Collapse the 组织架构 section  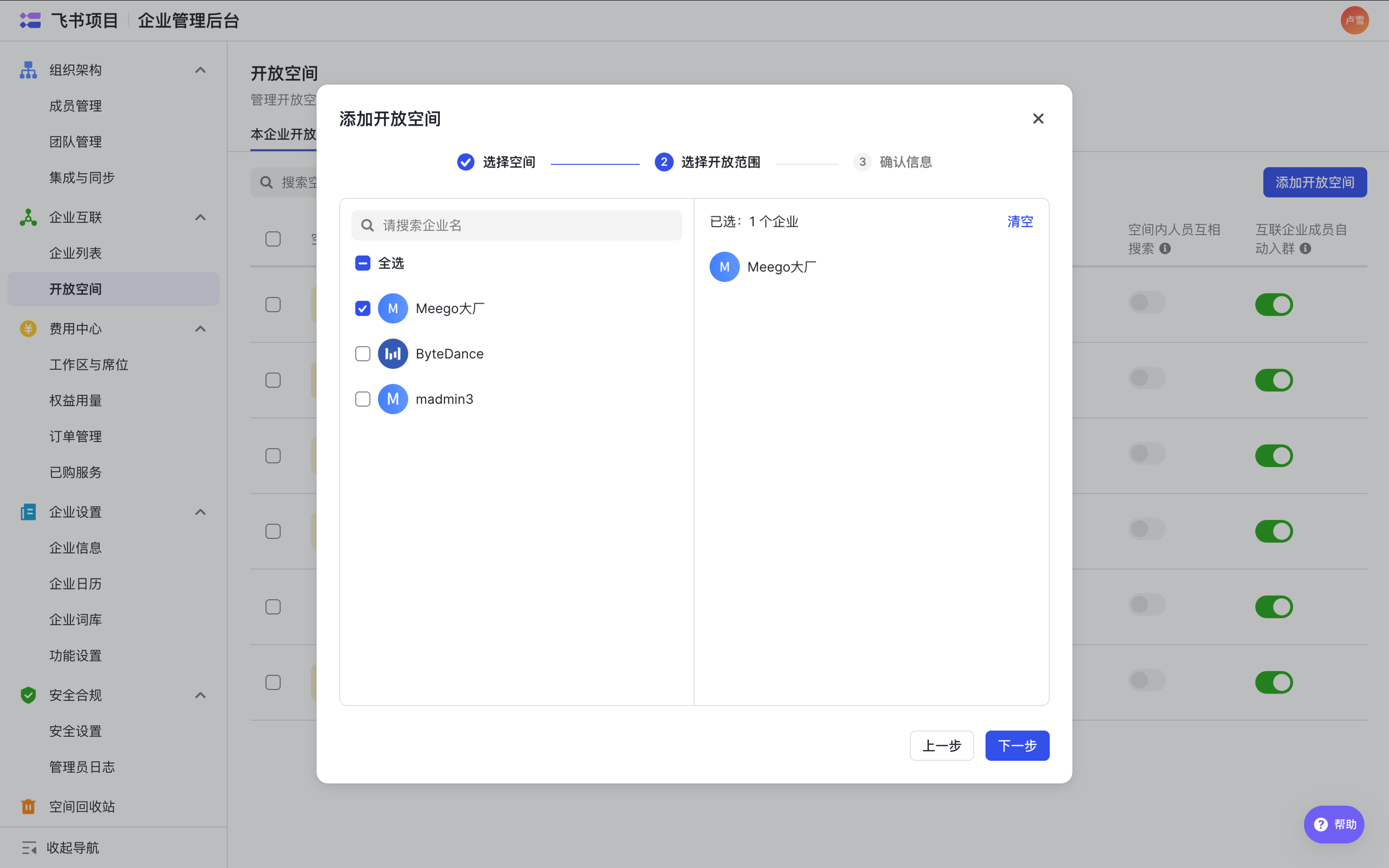(200, 70)
